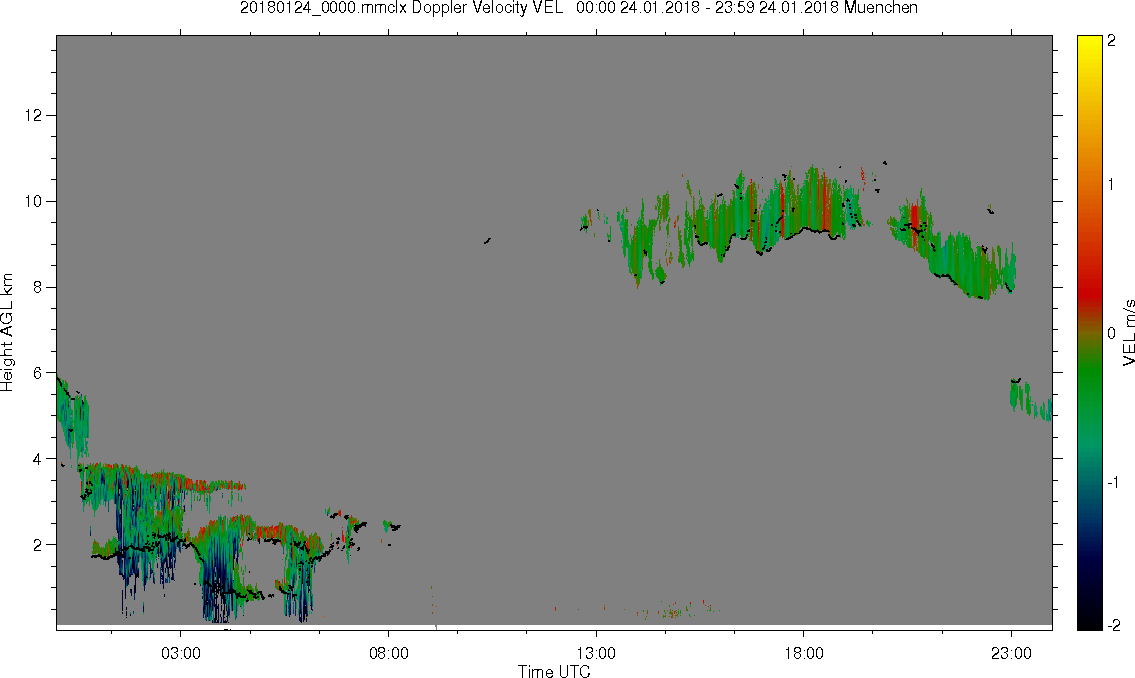Click the height axis label '12'

pyautogui.click(x=33, y=115)
